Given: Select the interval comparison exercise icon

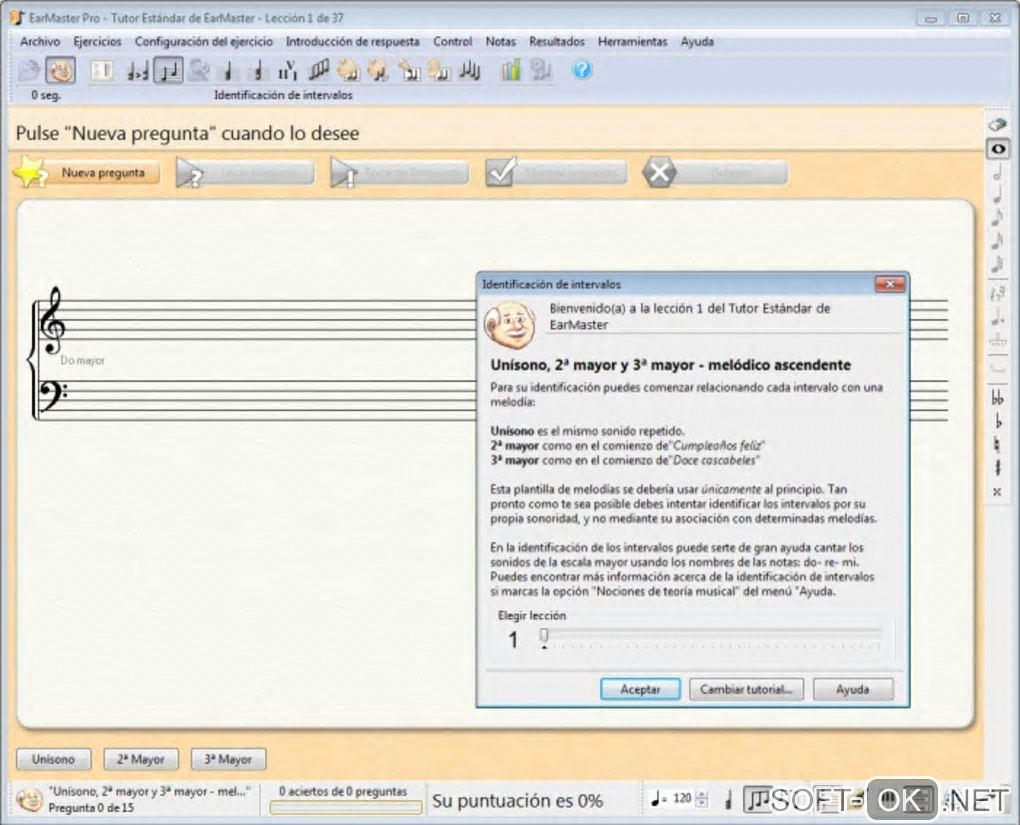Looking at the screenshot, I should coord(137,70).
